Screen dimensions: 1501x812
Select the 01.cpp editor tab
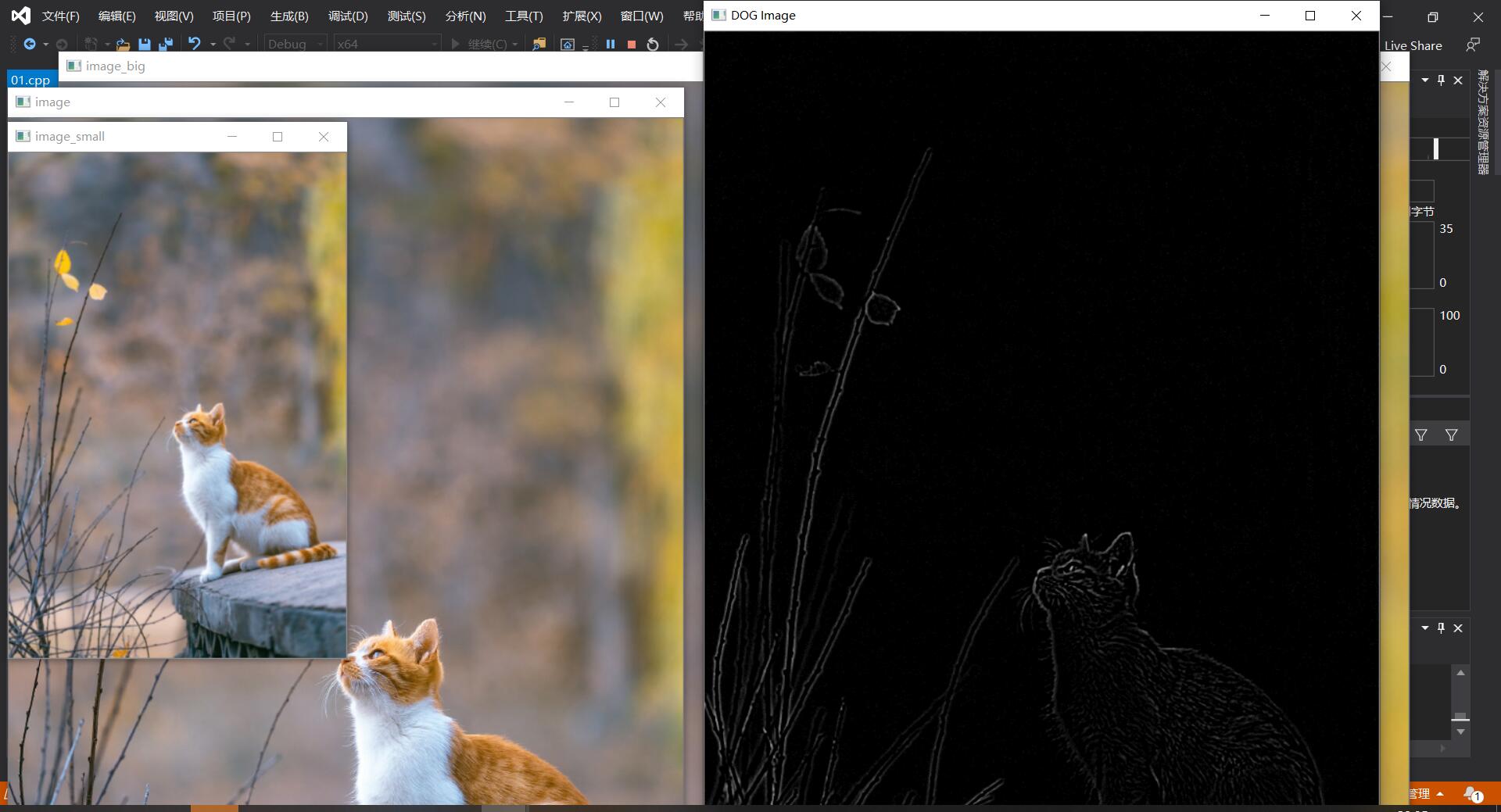tap(30, 80)
